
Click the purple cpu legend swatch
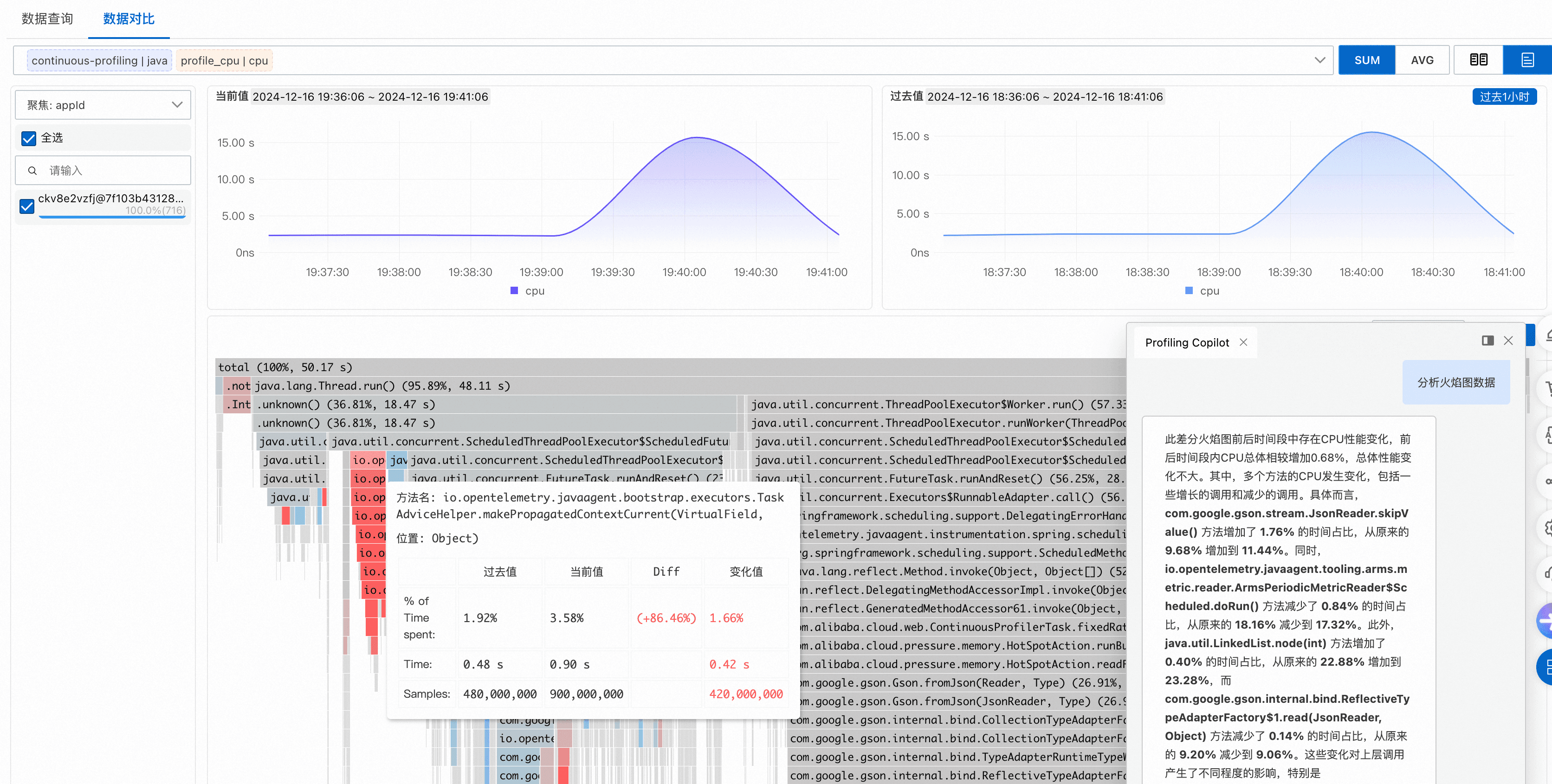[x=514, y=290]
